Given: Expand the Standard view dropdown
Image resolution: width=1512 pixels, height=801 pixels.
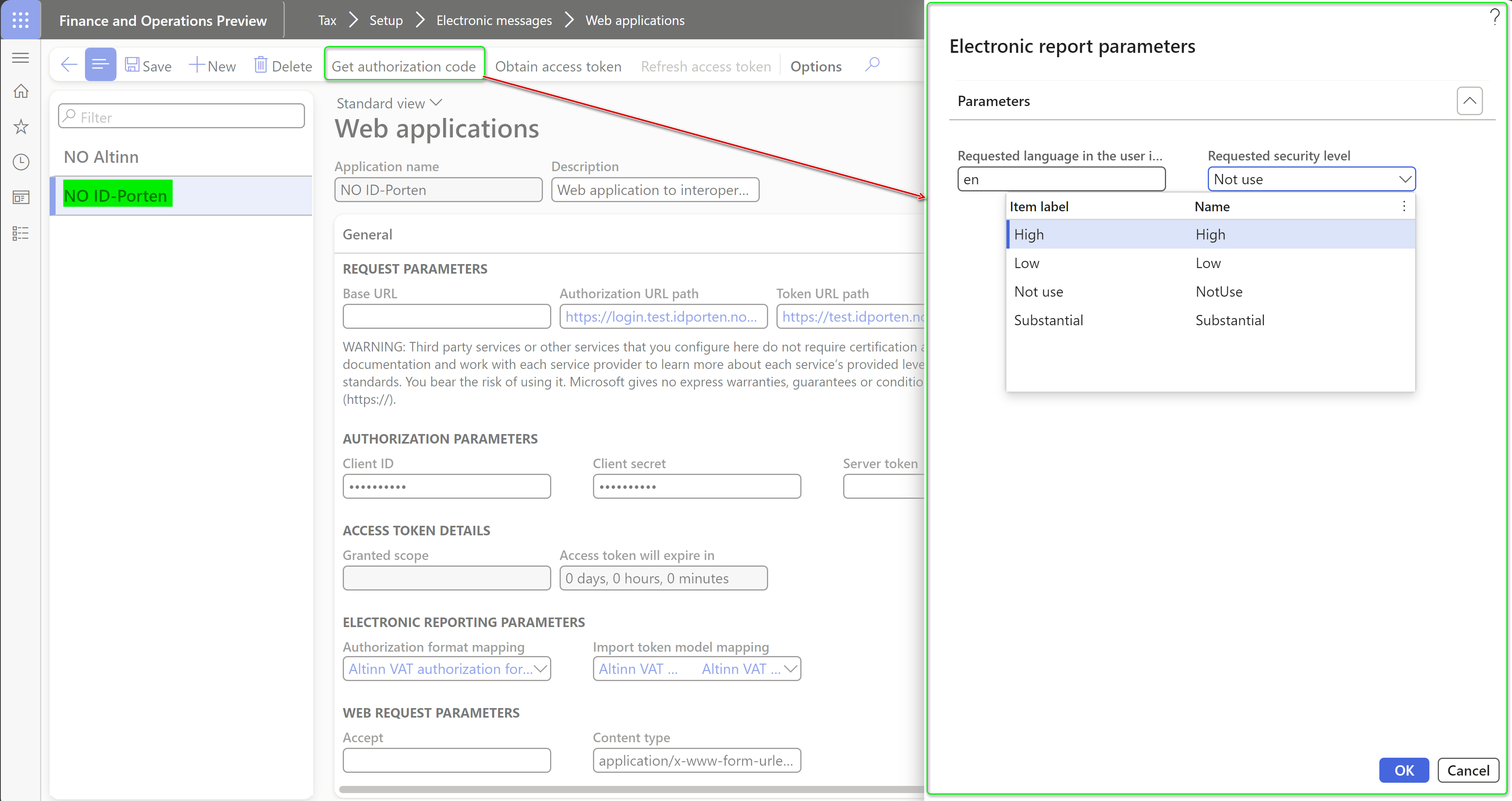Looking at the screenshot, I should click(389, 103).
